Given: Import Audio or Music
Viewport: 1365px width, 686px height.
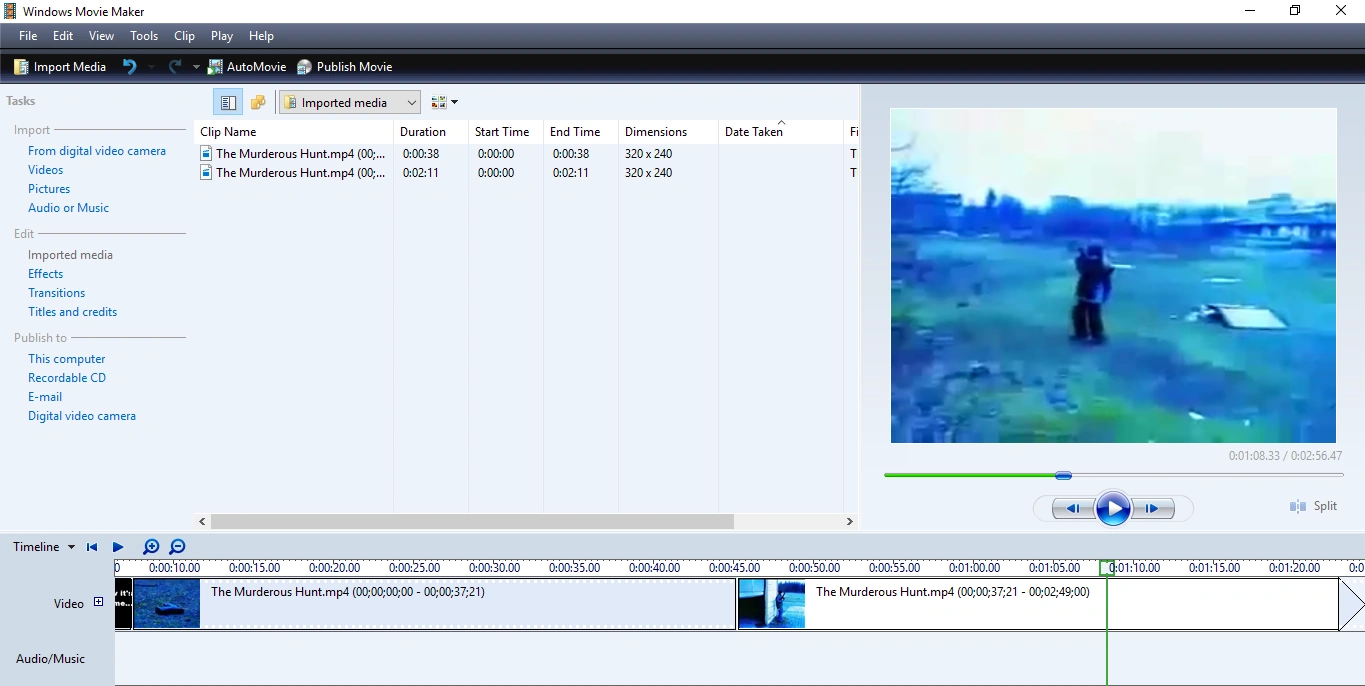Looking at the screenshot, I should 69,208.
